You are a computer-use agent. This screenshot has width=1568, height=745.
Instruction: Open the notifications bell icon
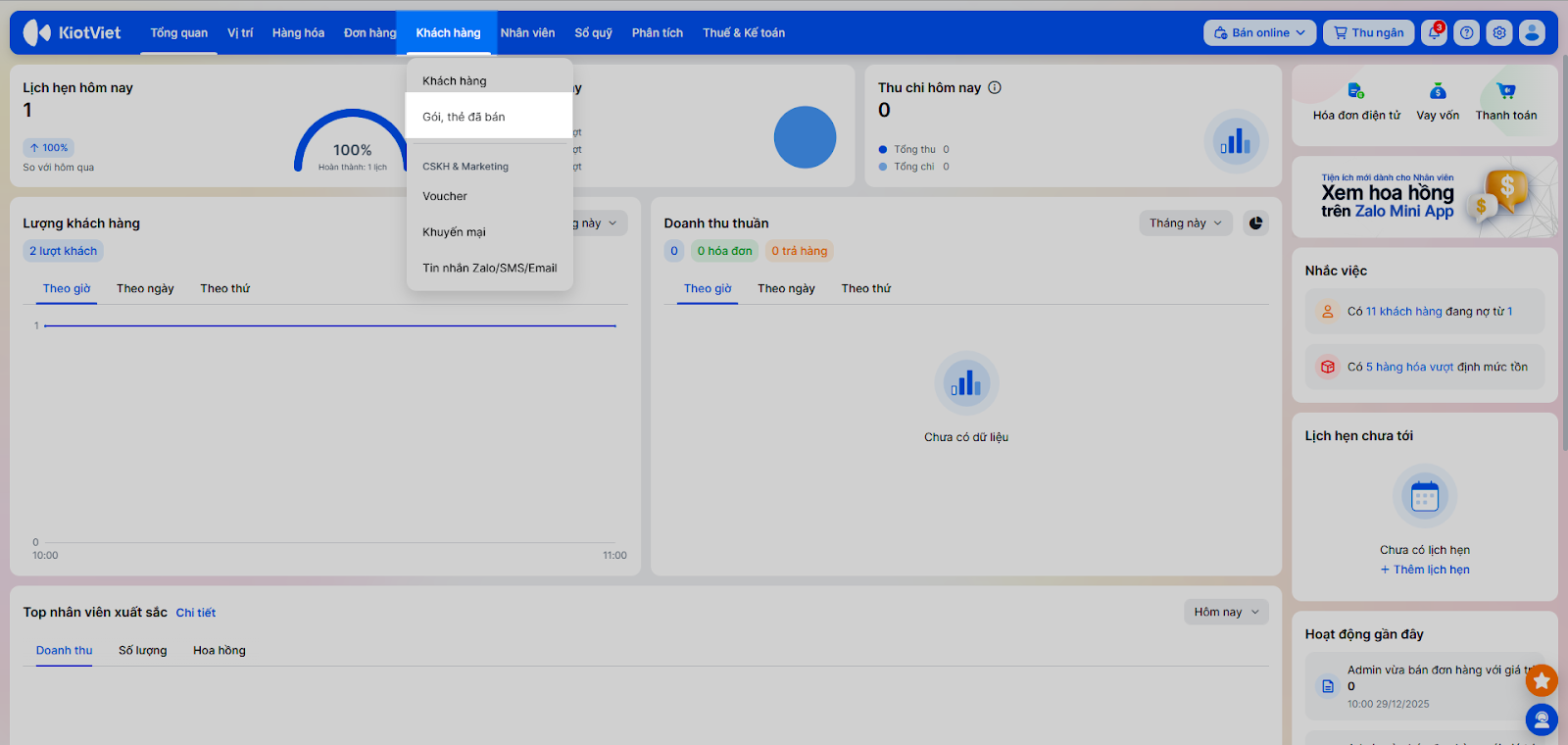(1435, 33)
